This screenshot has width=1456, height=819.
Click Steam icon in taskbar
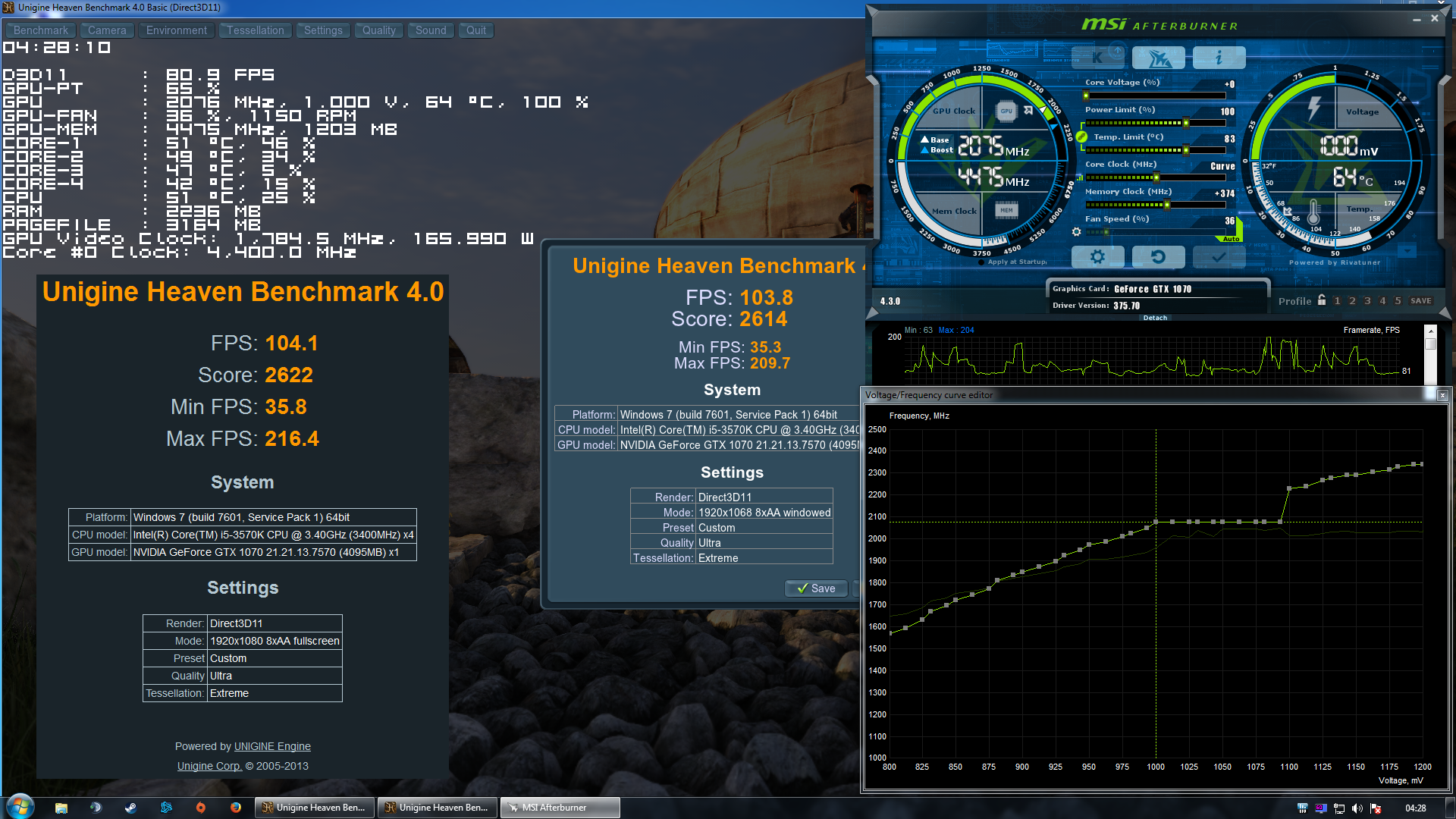(x=130, y=808)
